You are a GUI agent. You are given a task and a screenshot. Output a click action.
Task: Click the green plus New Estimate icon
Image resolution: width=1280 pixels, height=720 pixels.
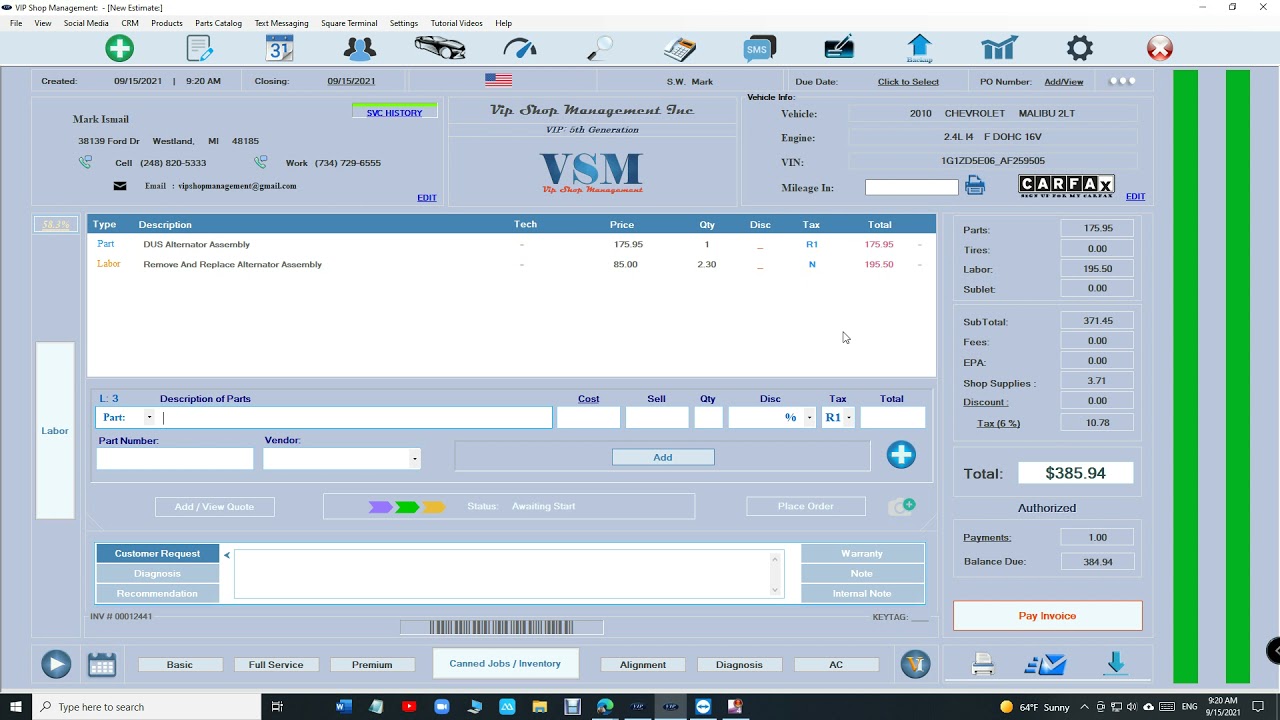119,48
